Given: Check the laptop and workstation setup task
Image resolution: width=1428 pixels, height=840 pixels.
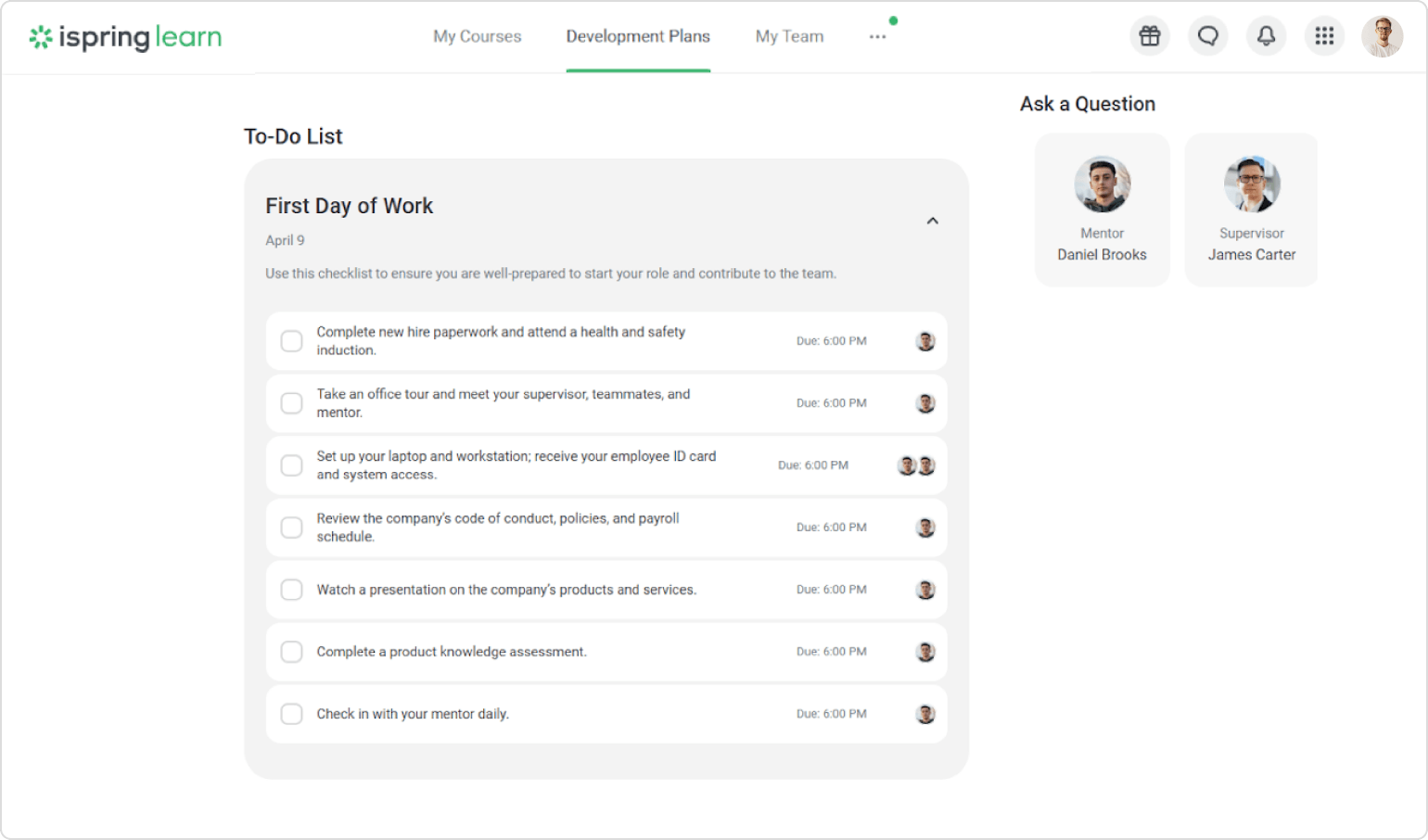Looking at the screenshot, I should pos(292,465).
